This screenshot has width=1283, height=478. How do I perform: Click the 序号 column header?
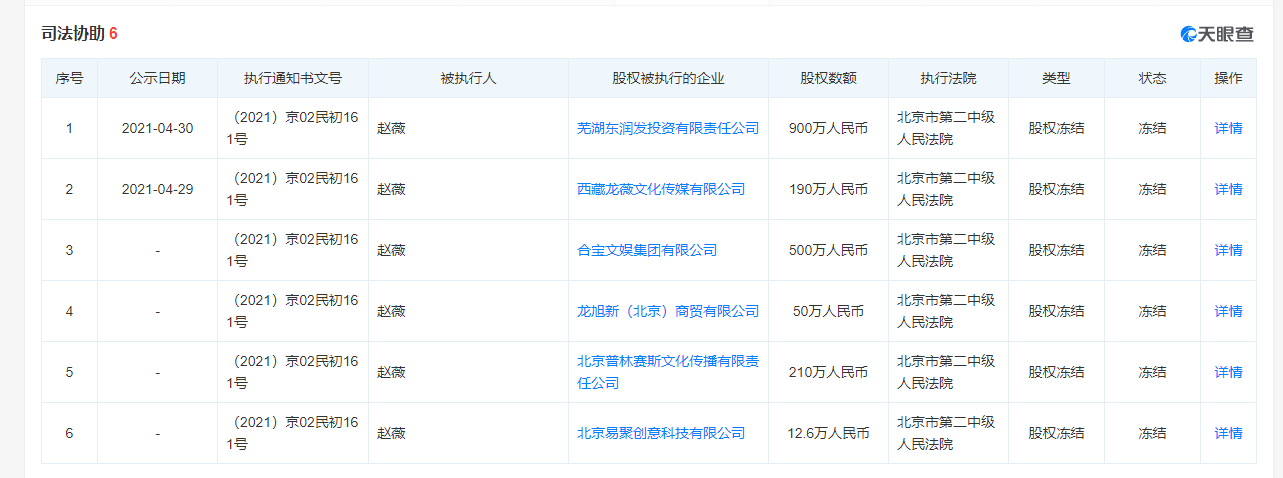click(x=69, y=78)
